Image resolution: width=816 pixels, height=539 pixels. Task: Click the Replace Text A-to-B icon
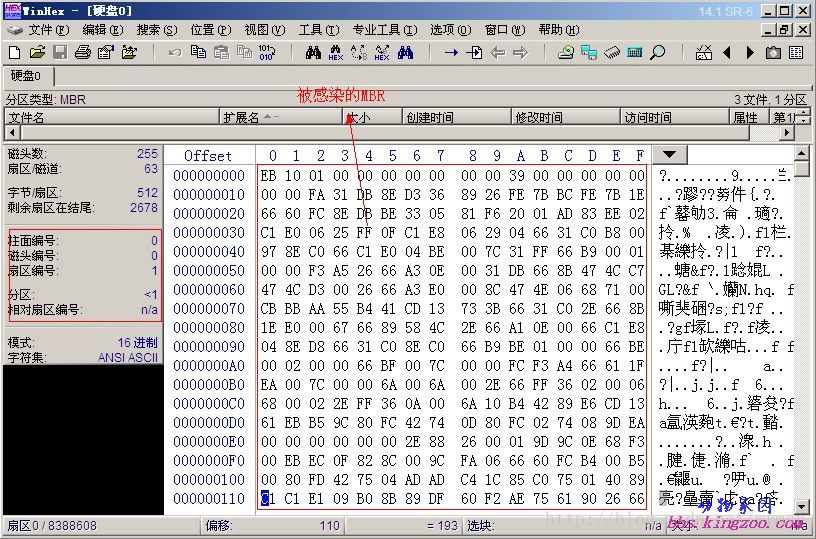click(359, 53)
